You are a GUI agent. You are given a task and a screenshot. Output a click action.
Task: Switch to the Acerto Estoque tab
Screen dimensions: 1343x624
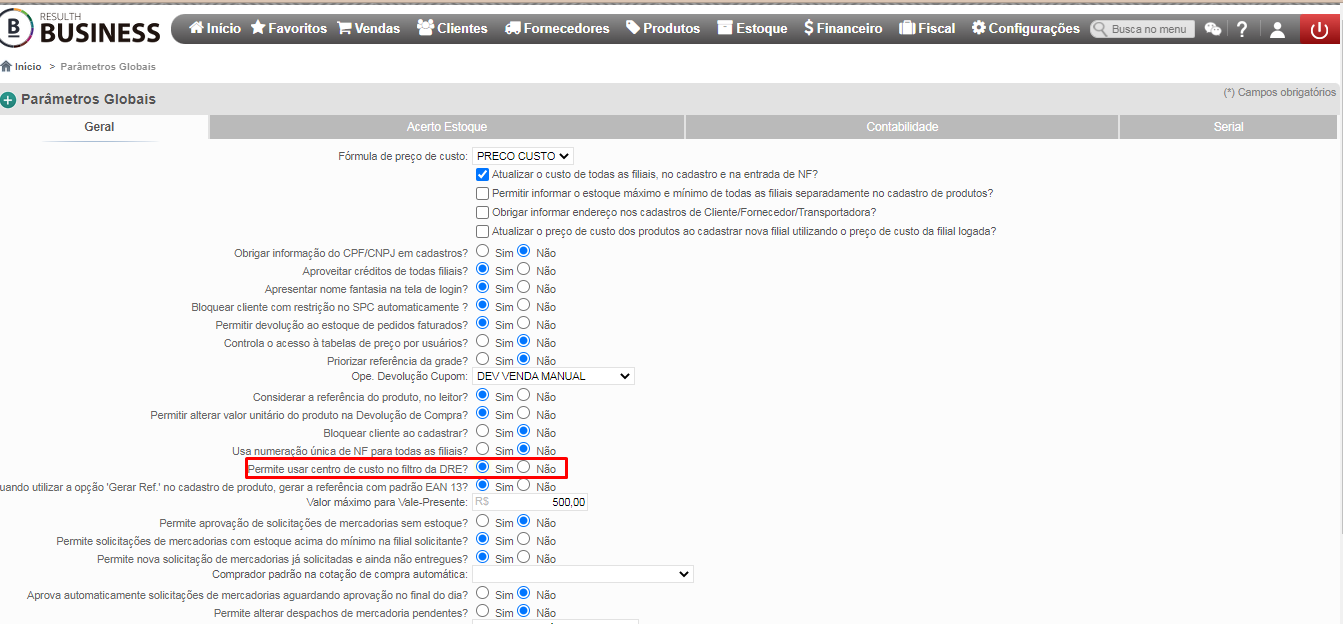coord(447,127)
